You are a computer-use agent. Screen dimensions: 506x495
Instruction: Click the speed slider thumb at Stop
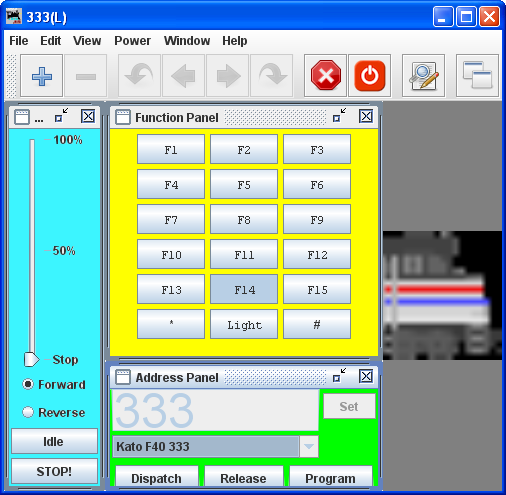pyautogui.click(x=31, y=359)
